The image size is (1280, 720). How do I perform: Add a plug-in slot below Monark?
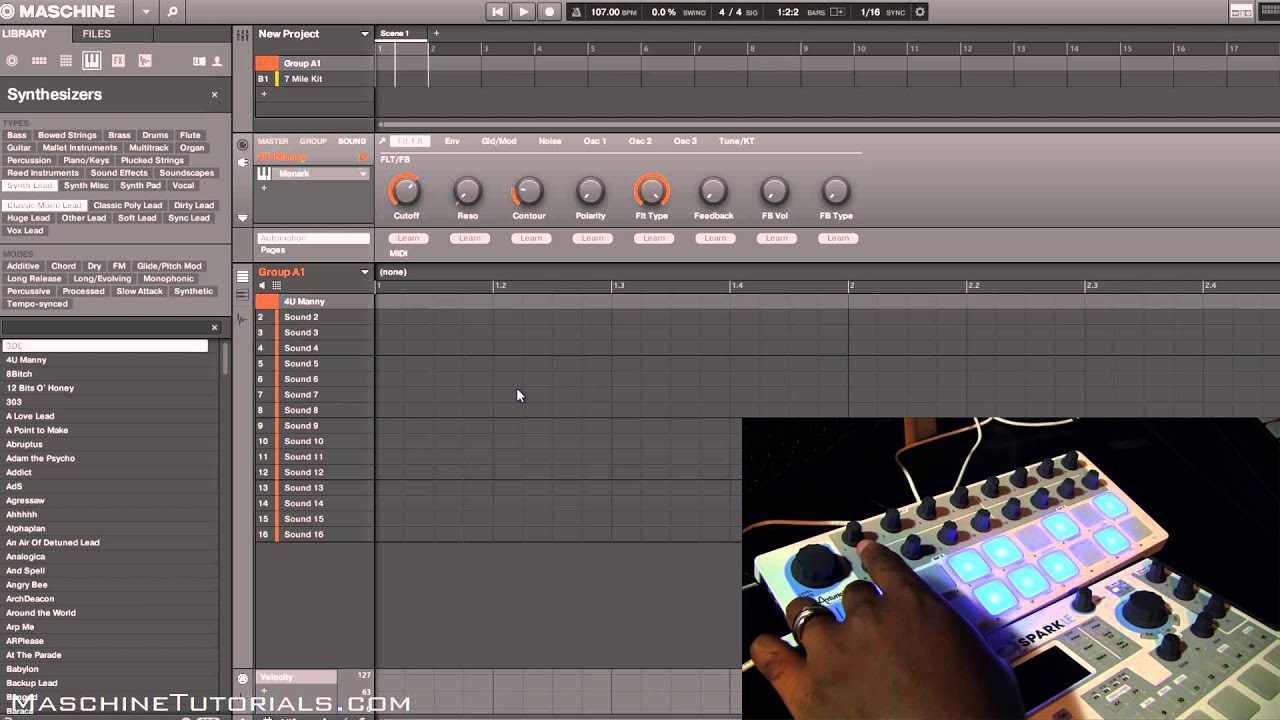pos(264,188)
